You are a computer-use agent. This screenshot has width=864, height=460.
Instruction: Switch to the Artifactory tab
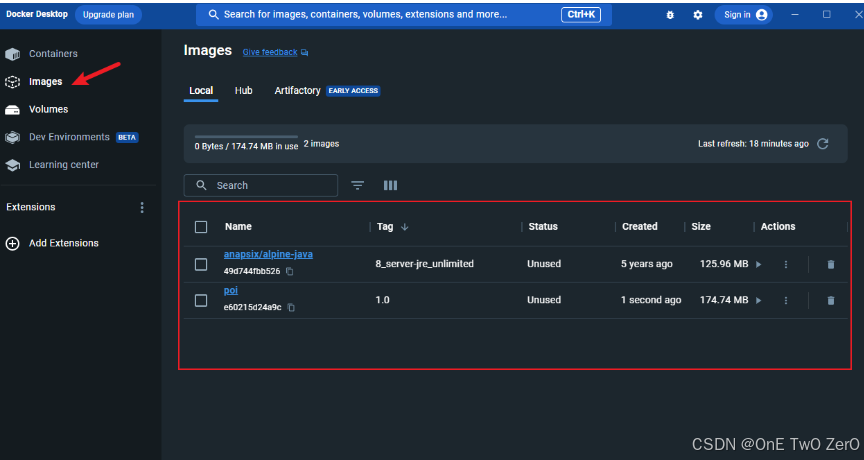pyautogui.click(x=298, y=90)
